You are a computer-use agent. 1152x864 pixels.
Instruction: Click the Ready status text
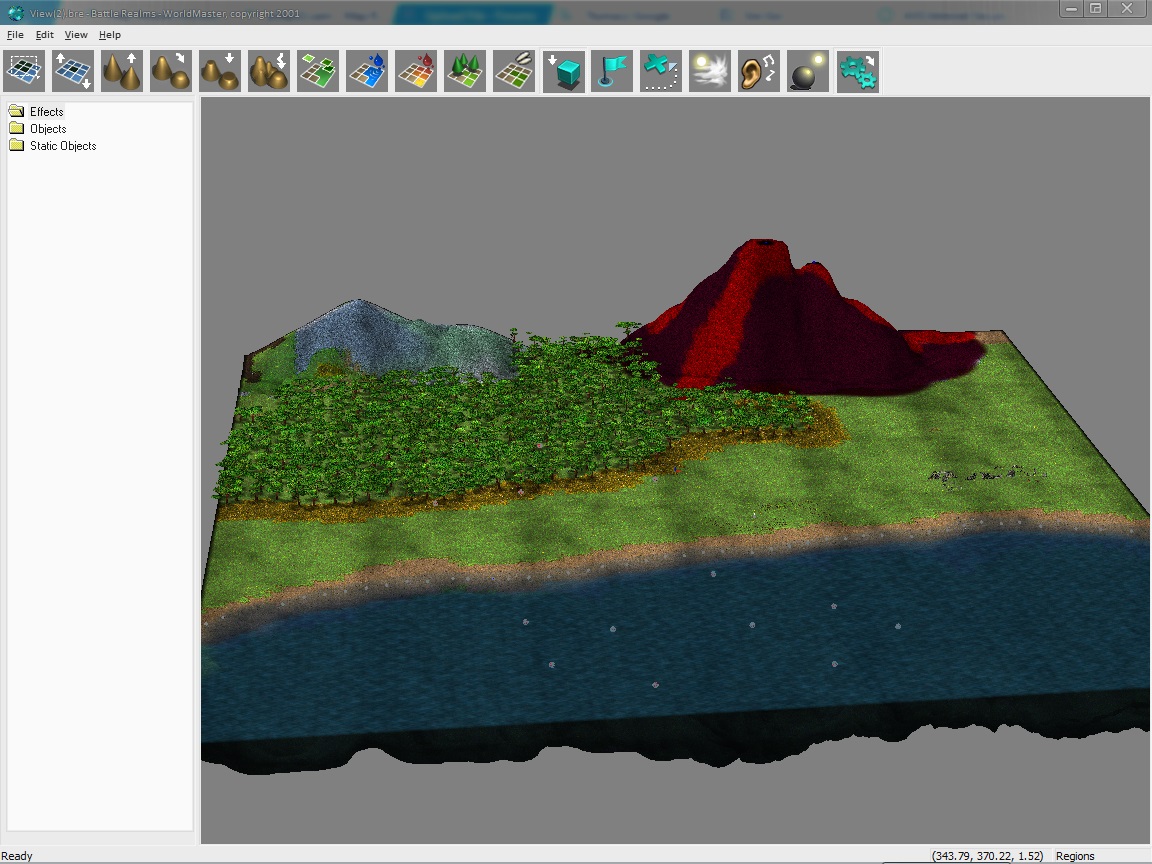click(x=17, y=856)
